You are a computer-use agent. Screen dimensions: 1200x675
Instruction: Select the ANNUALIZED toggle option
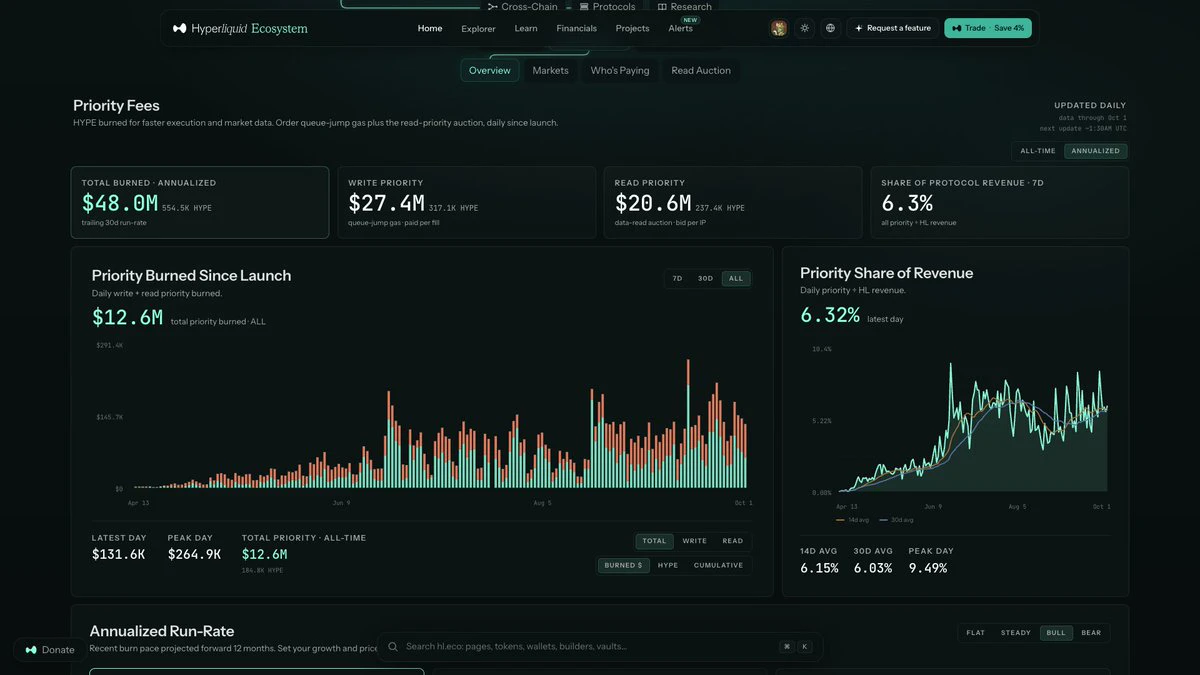point(1095,151)
